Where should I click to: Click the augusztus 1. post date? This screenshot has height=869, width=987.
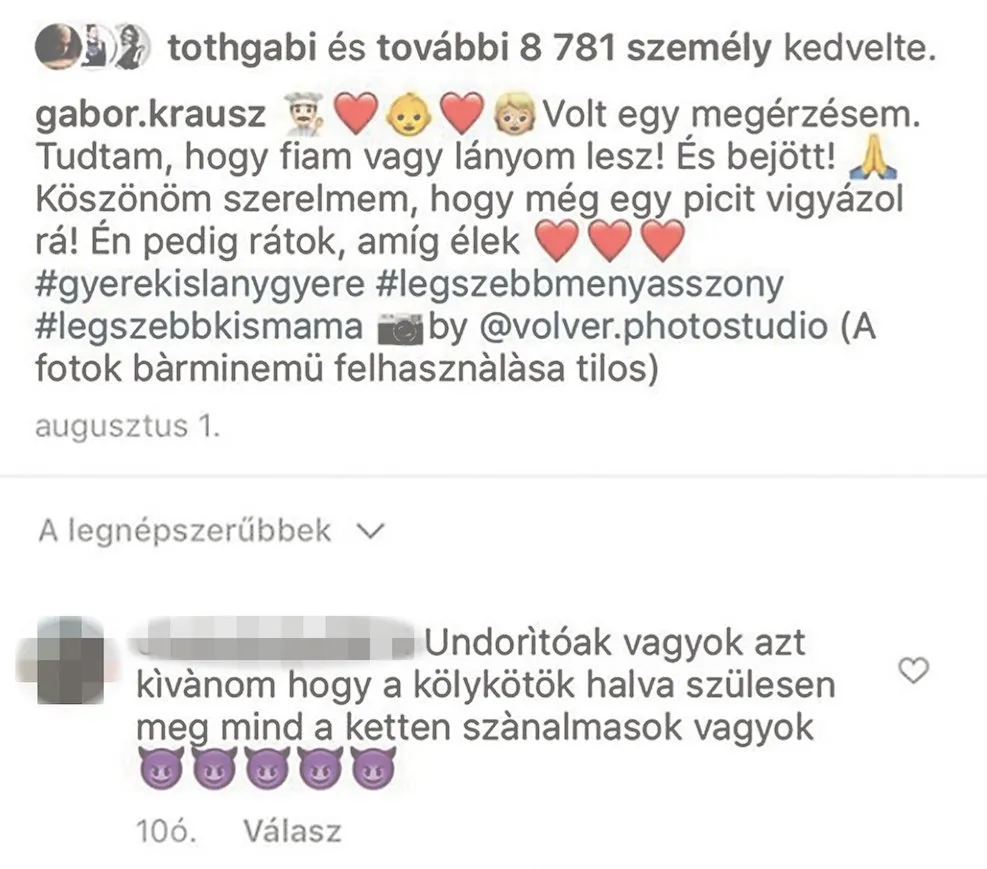coord(128,427)
